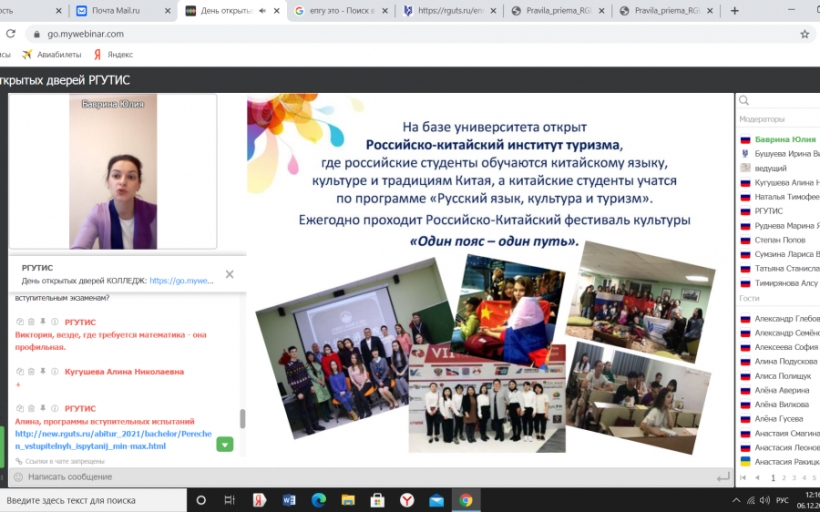Open the Яндекс bookmark
Screen dimensions: 820x512
pos(113,54)
